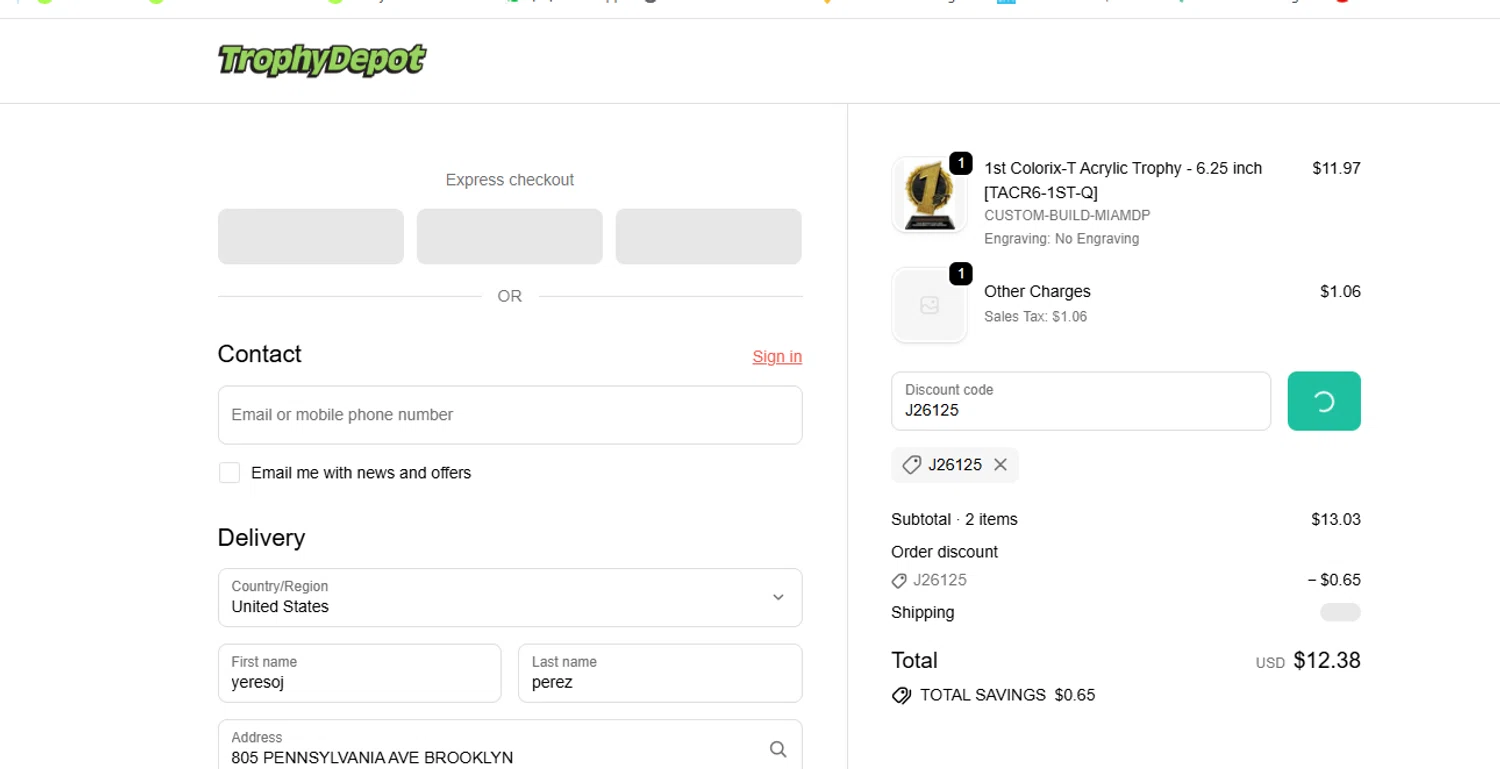Viewport: 1500px width, 769px height.
Task: Enable Email me with news and offers
Action: coord(230,473)
